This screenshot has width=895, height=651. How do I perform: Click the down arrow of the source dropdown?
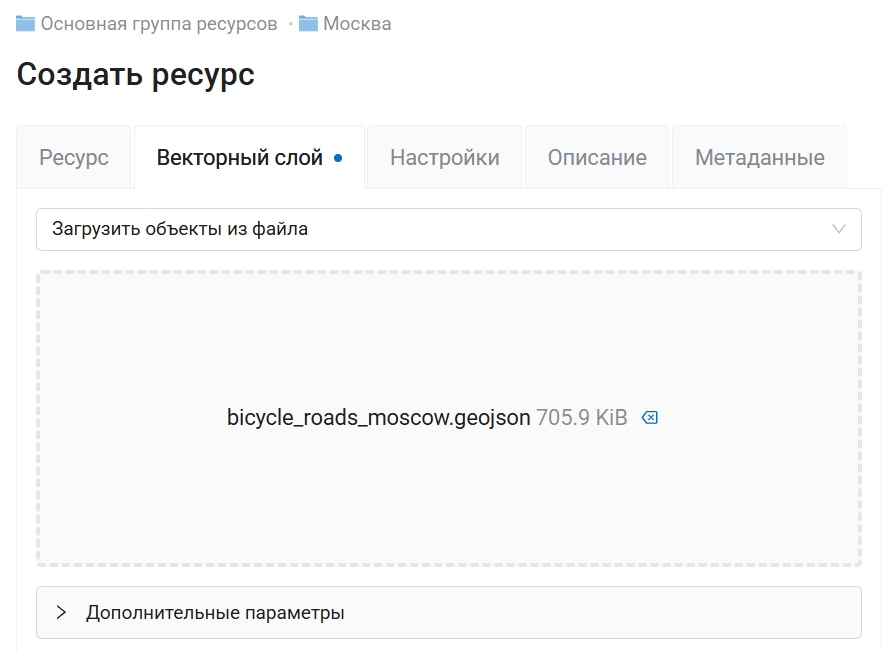tap(839, 229)
